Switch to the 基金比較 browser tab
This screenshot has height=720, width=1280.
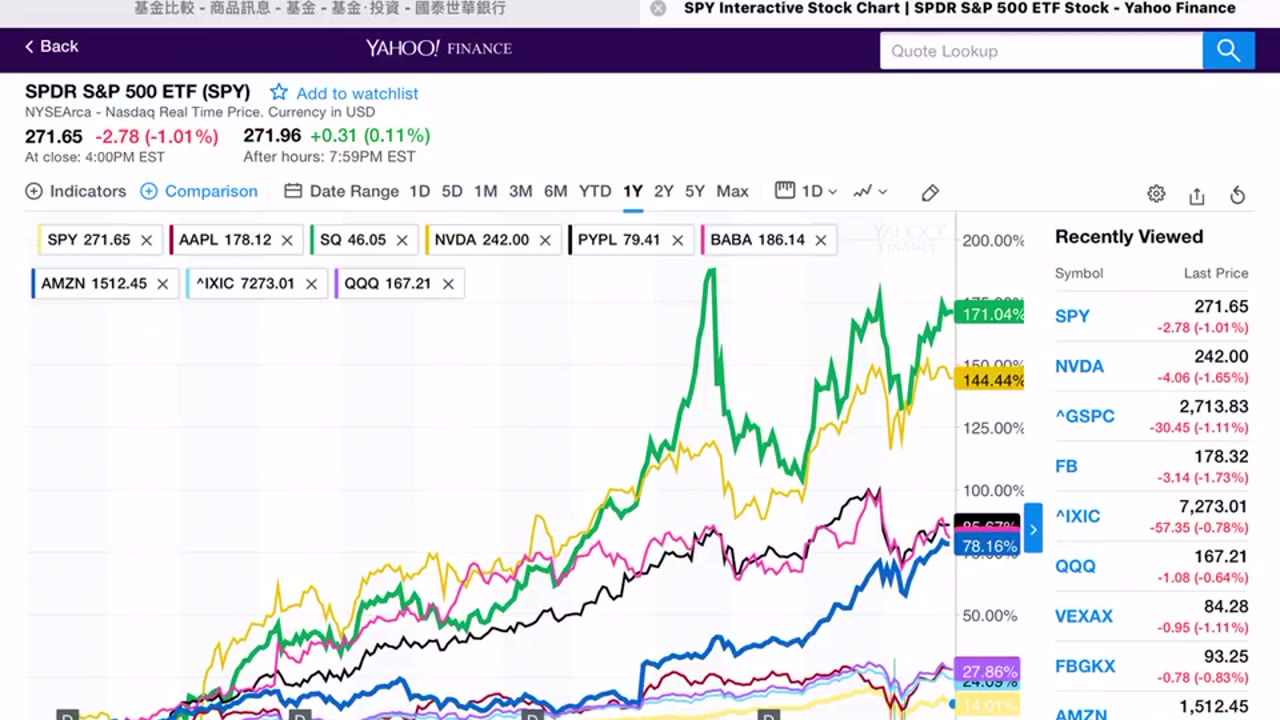coord(320,9)
